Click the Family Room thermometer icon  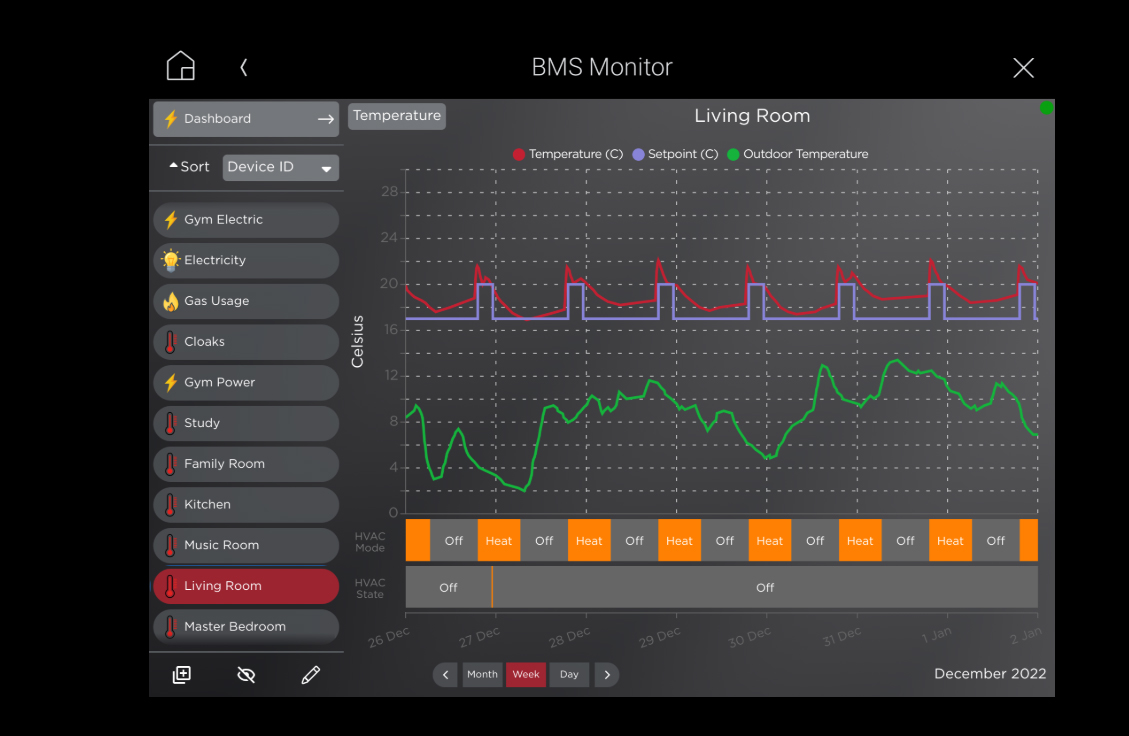point(171,464)
